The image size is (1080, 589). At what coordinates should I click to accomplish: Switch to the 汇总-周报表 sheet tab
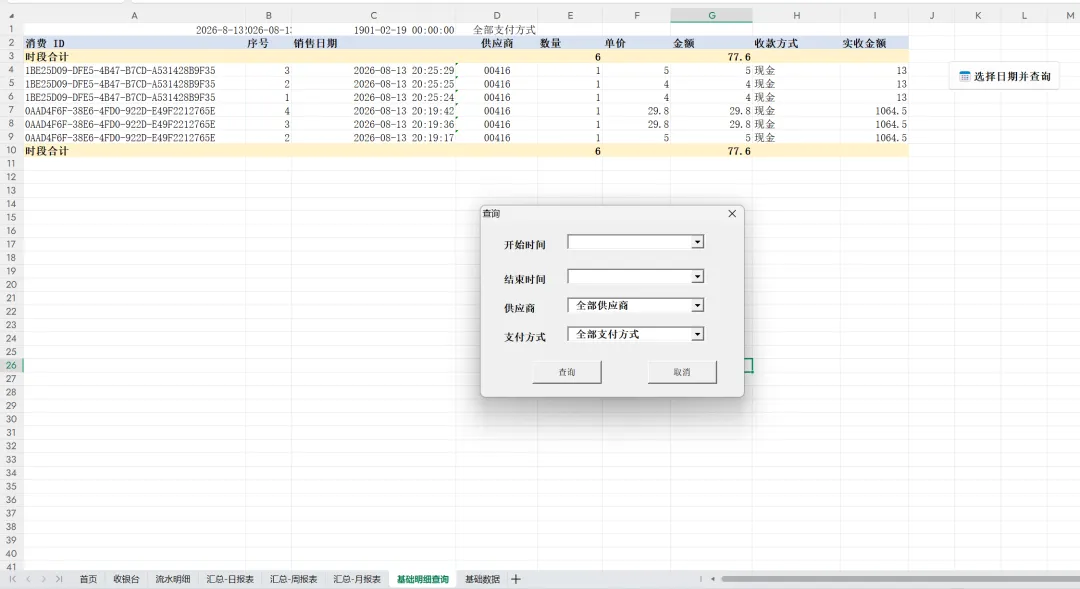pos(293,579)
